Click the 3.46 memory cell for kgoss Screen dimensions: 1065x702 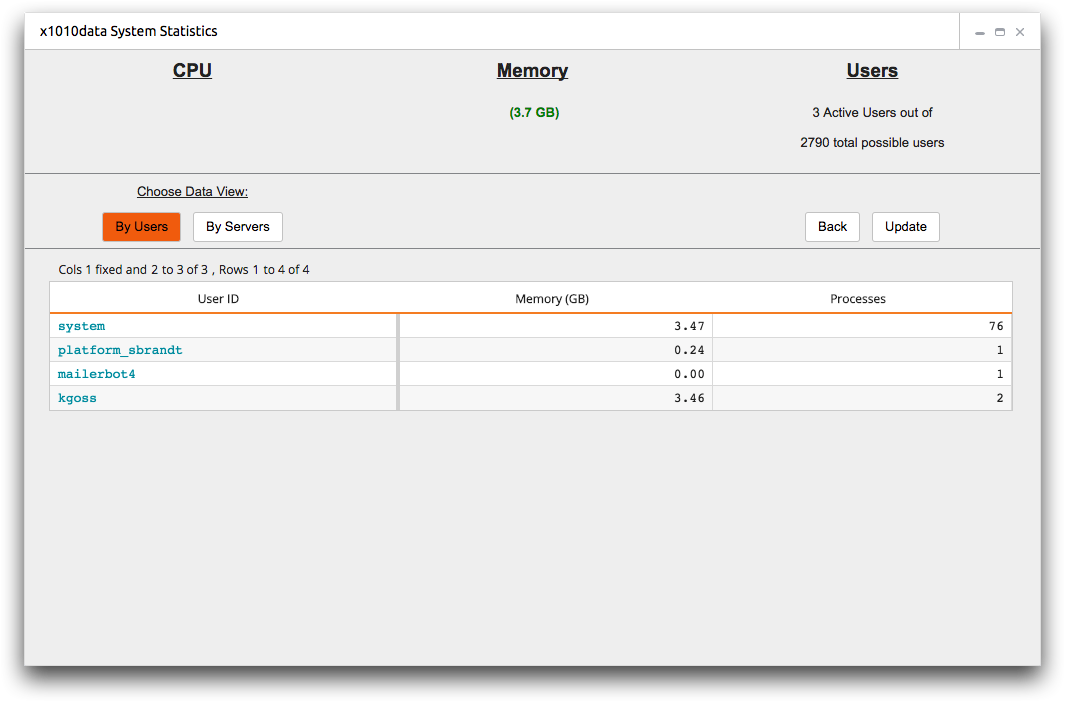click(x=556, y=399)
